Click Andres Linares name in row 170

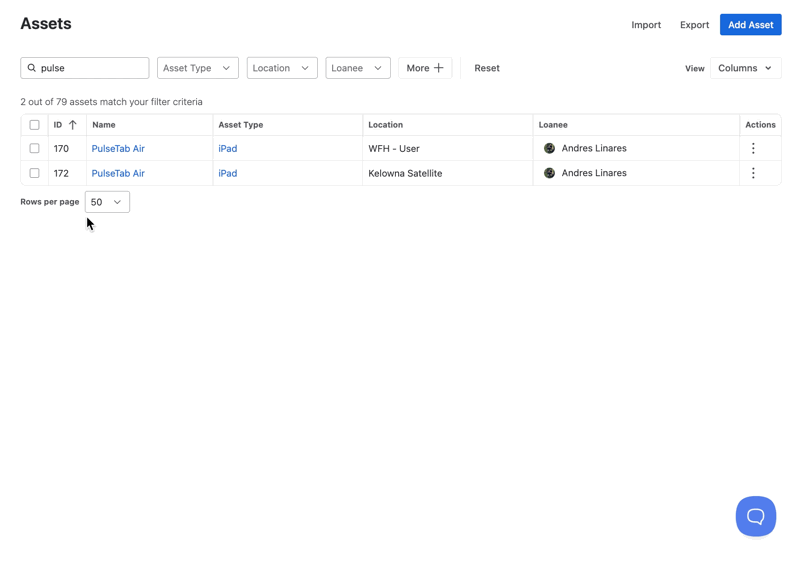point(594,148)
